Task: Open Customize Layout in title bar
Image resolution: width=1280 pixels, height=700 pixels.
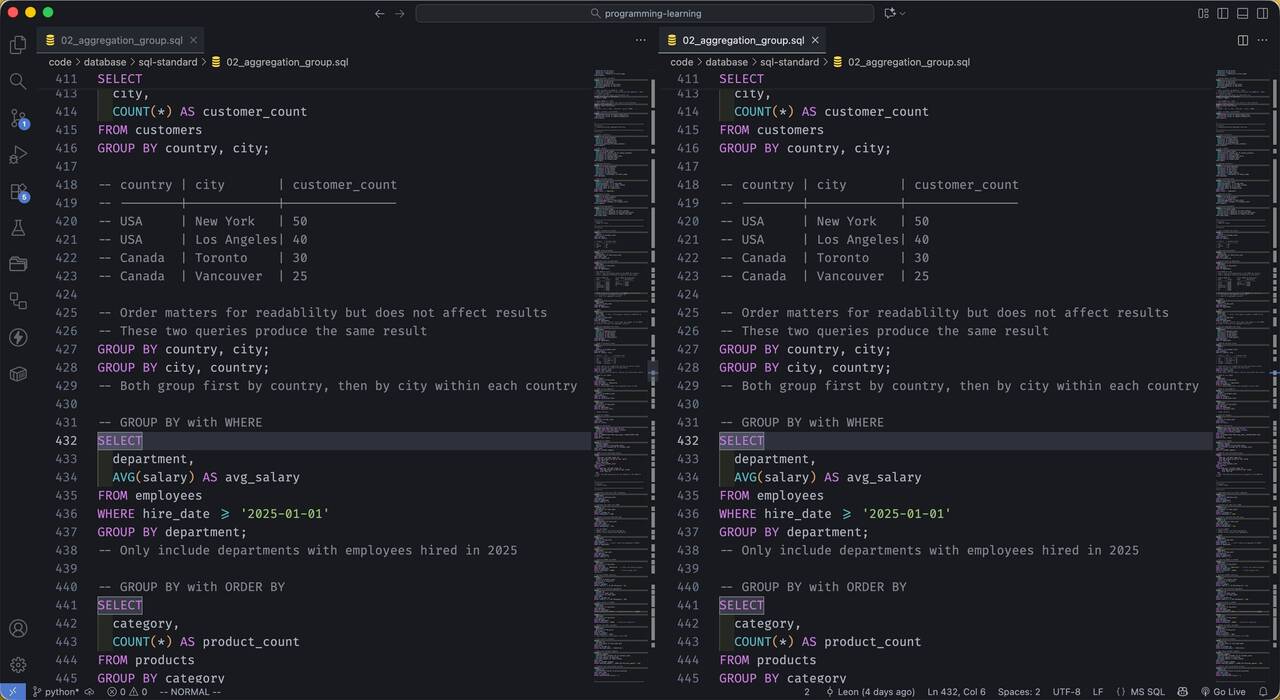Action: 1204,13
